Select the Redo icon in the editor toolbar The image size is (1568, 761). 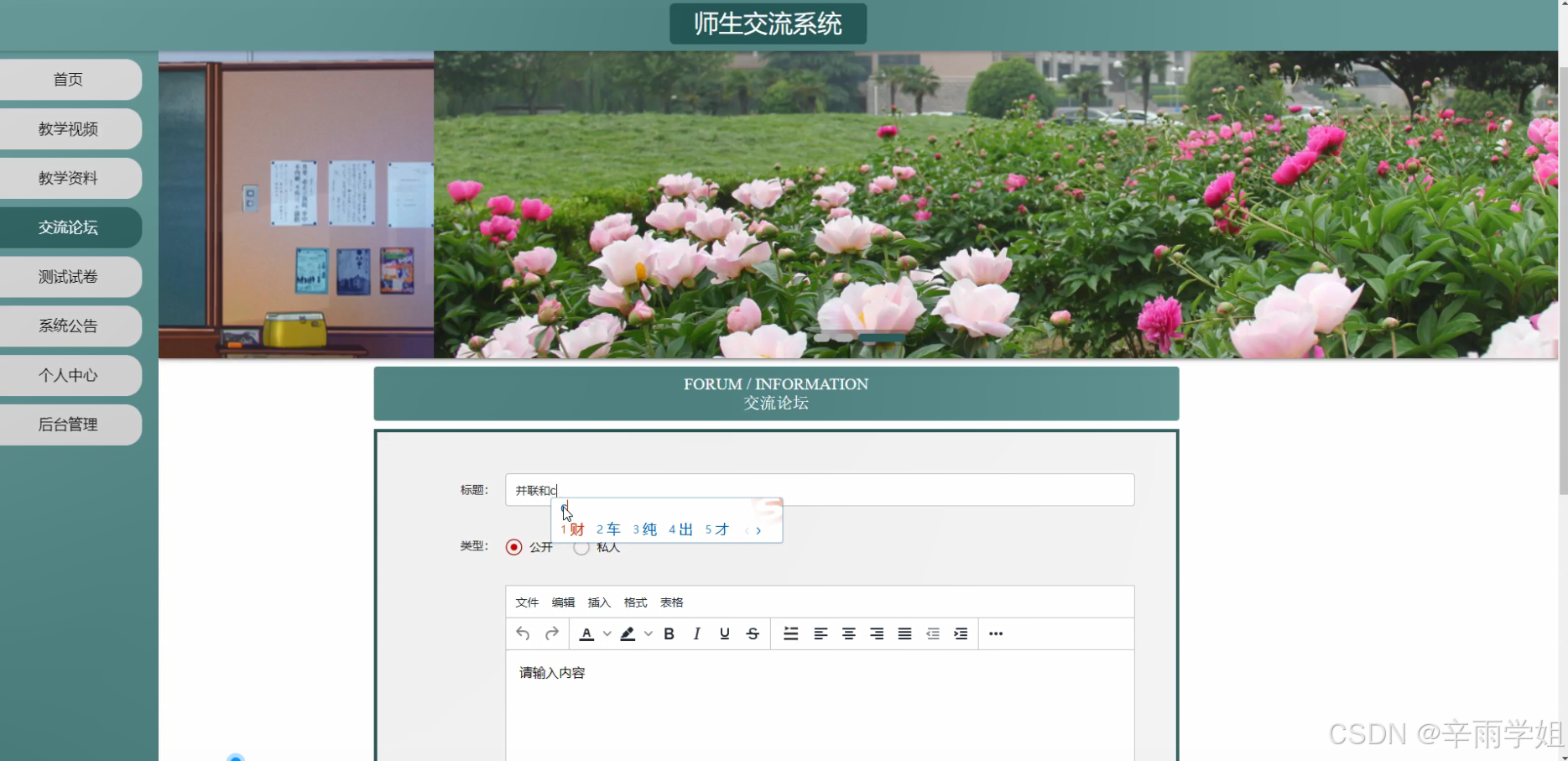[x=551, y=633]
